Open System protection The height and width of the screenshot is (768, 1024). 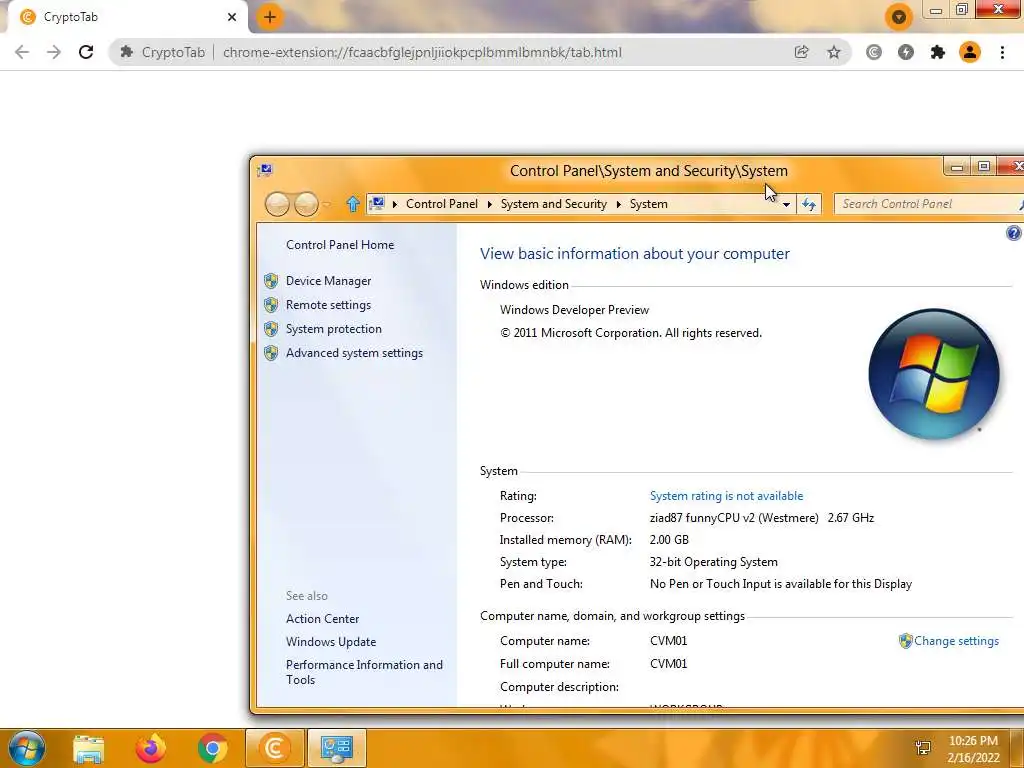click(334, 329)
